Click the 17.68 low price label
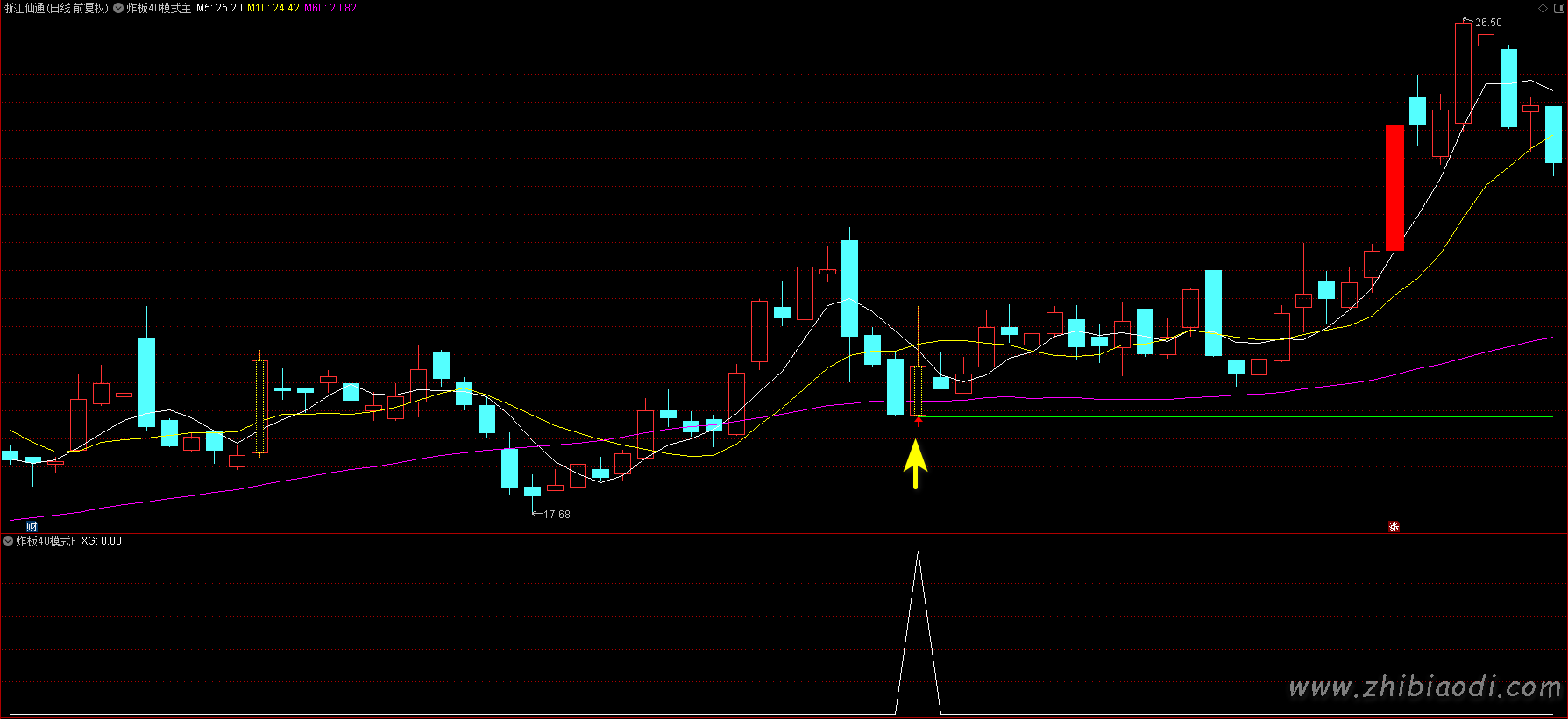Image resolution: width=1568 pixels, height=719 pixels. coord(557,515)
